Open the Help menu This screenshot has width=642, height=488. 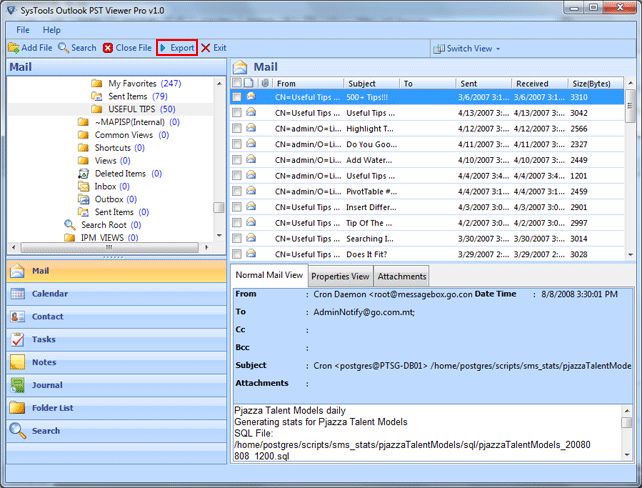52,30
